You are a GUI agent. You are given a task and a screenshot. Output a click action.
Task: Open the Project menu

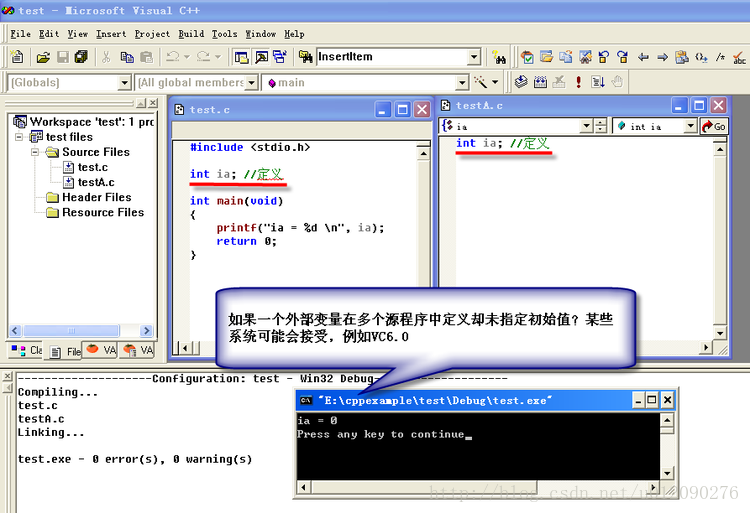[x=152, y=34]
